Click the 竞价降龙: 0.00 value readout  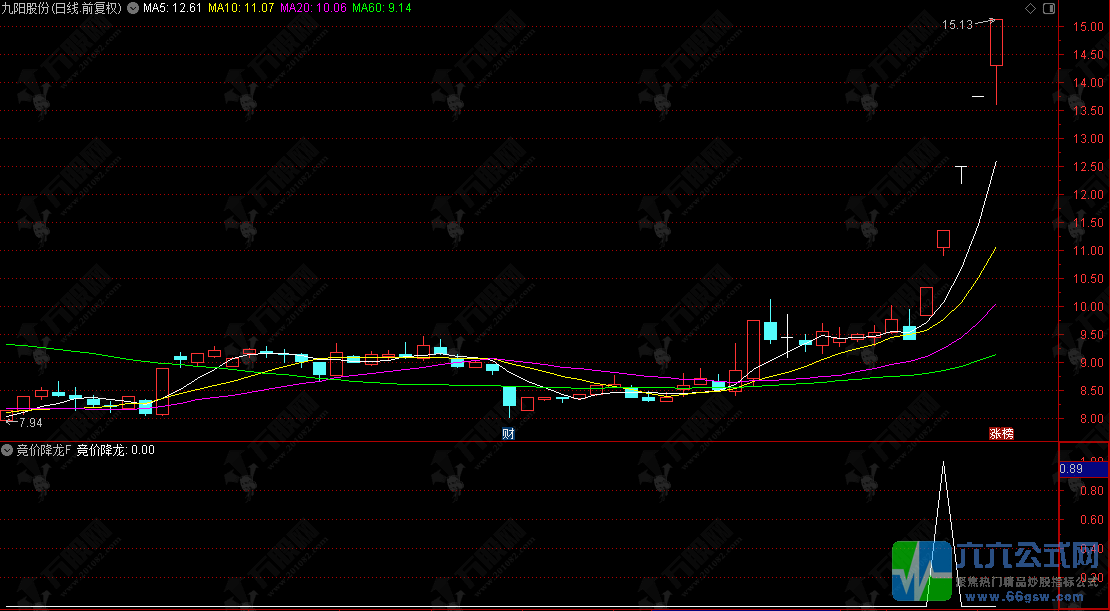click(115, 450)
